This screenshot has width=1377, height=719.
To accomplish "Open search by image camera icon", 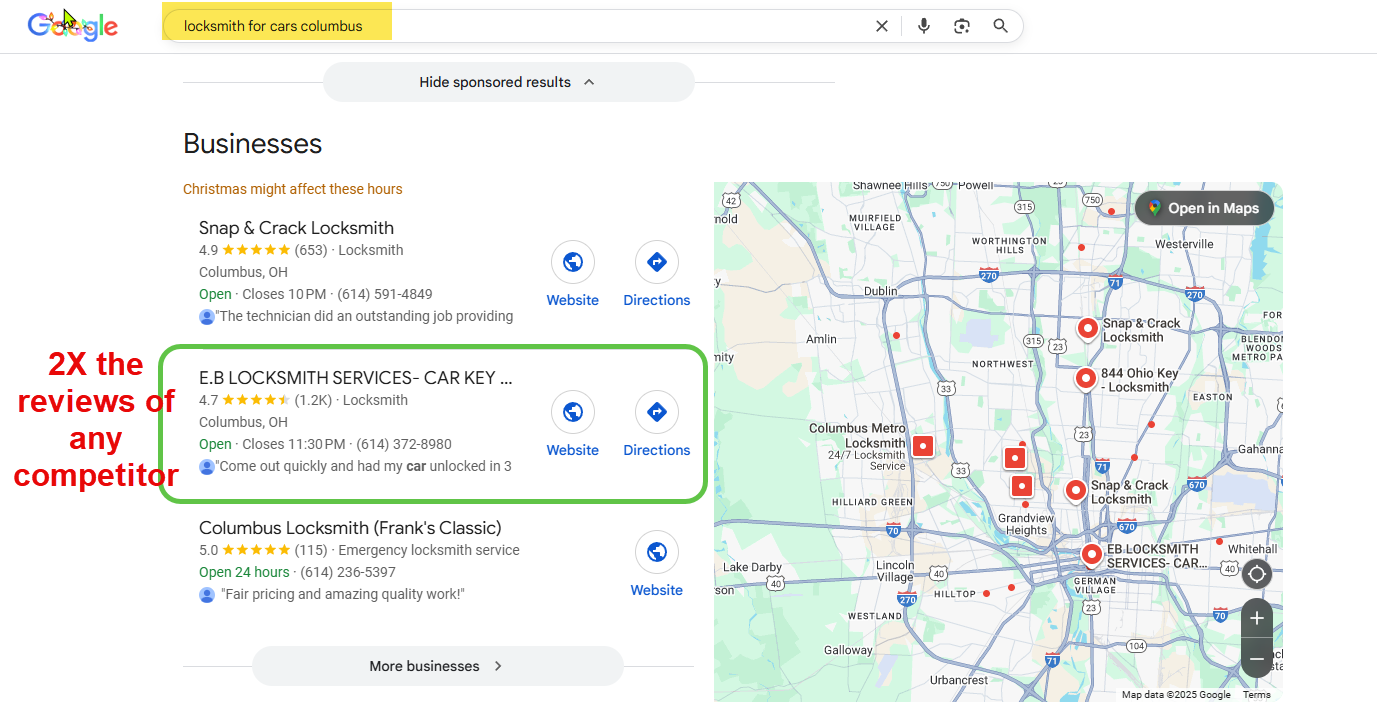I will click(962, 26).
